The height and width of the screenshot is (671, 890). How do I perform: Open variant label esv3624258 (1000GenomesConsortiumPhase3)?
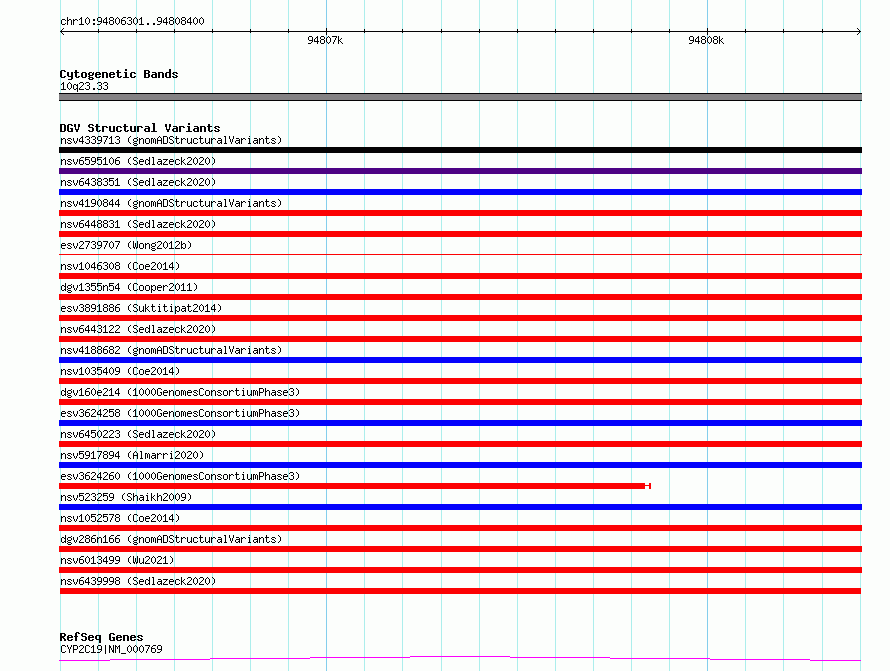pos(180,413)
